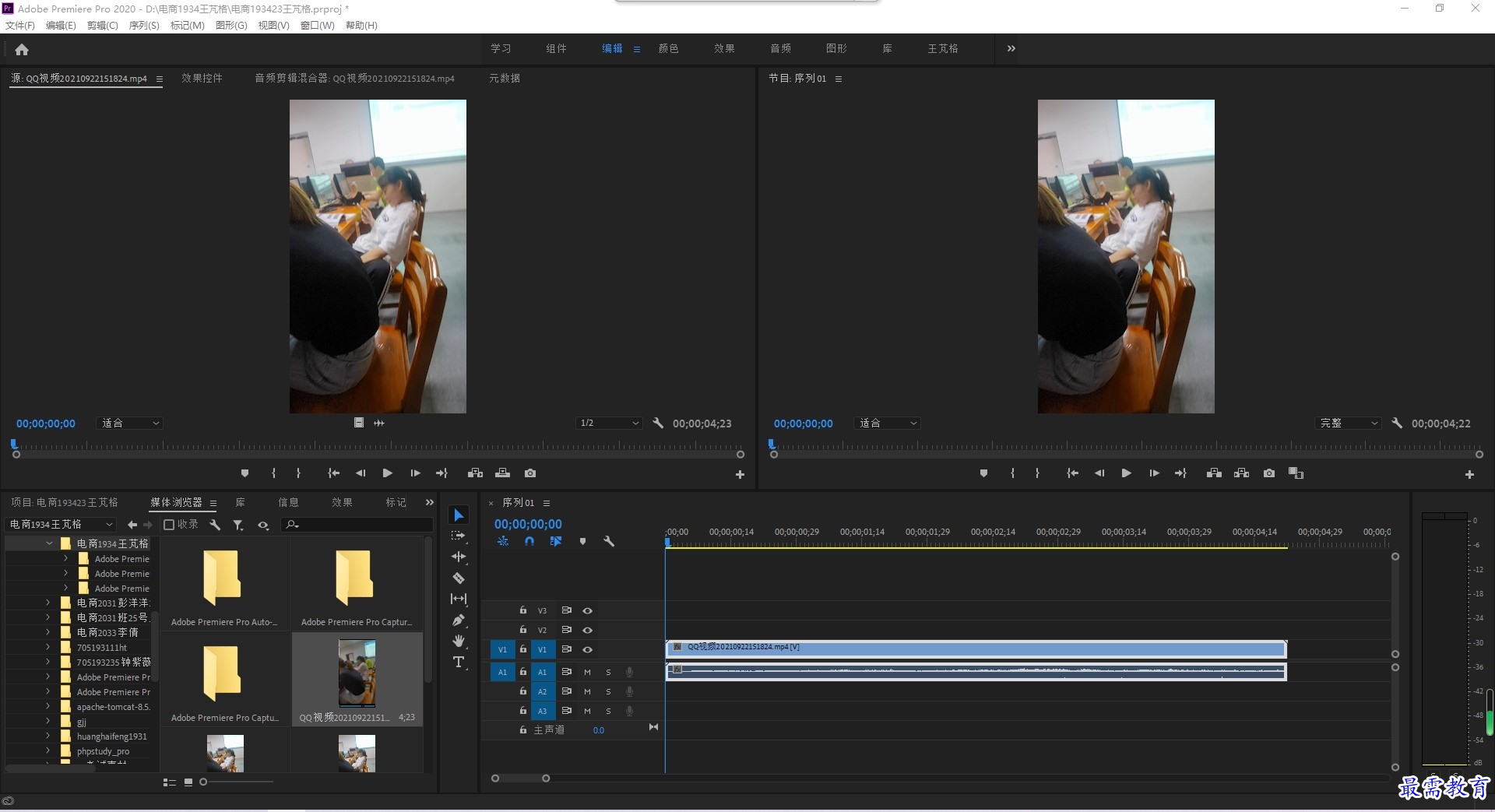Solo audio track A2

(x=608, y=691)
